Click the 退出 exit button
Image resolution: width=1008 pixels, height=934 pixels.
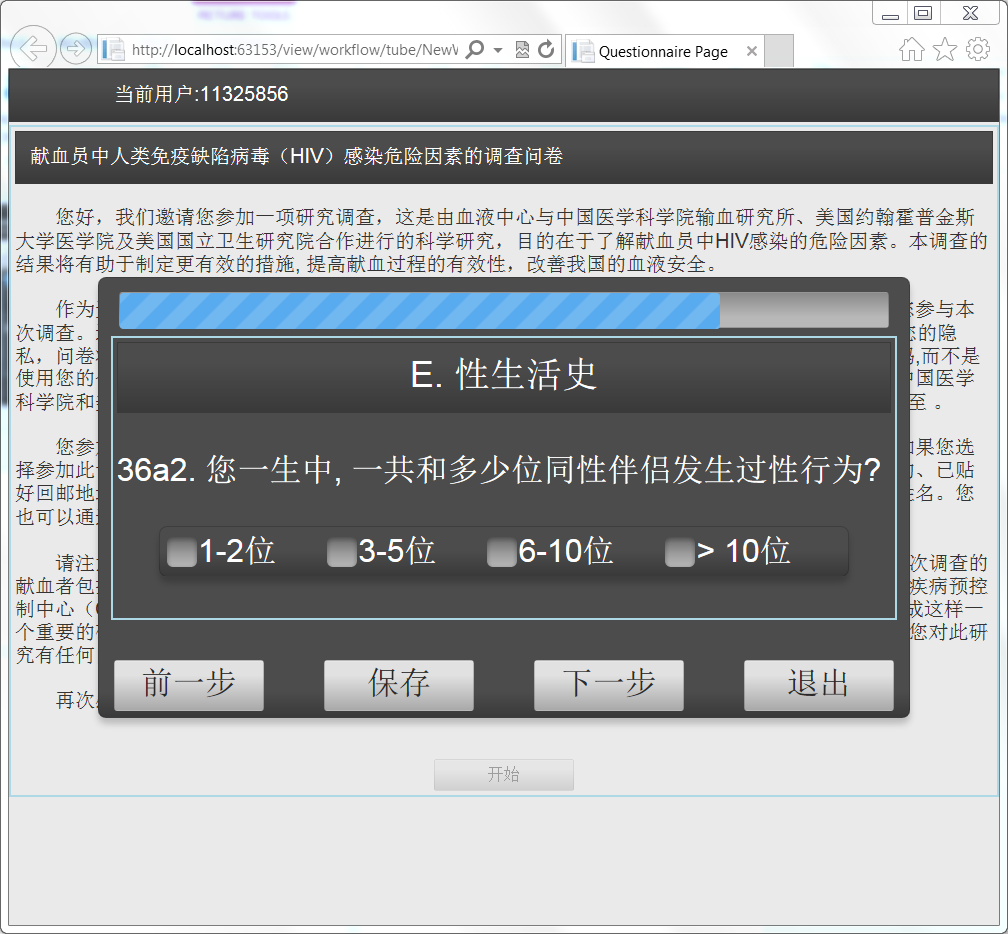819,685
